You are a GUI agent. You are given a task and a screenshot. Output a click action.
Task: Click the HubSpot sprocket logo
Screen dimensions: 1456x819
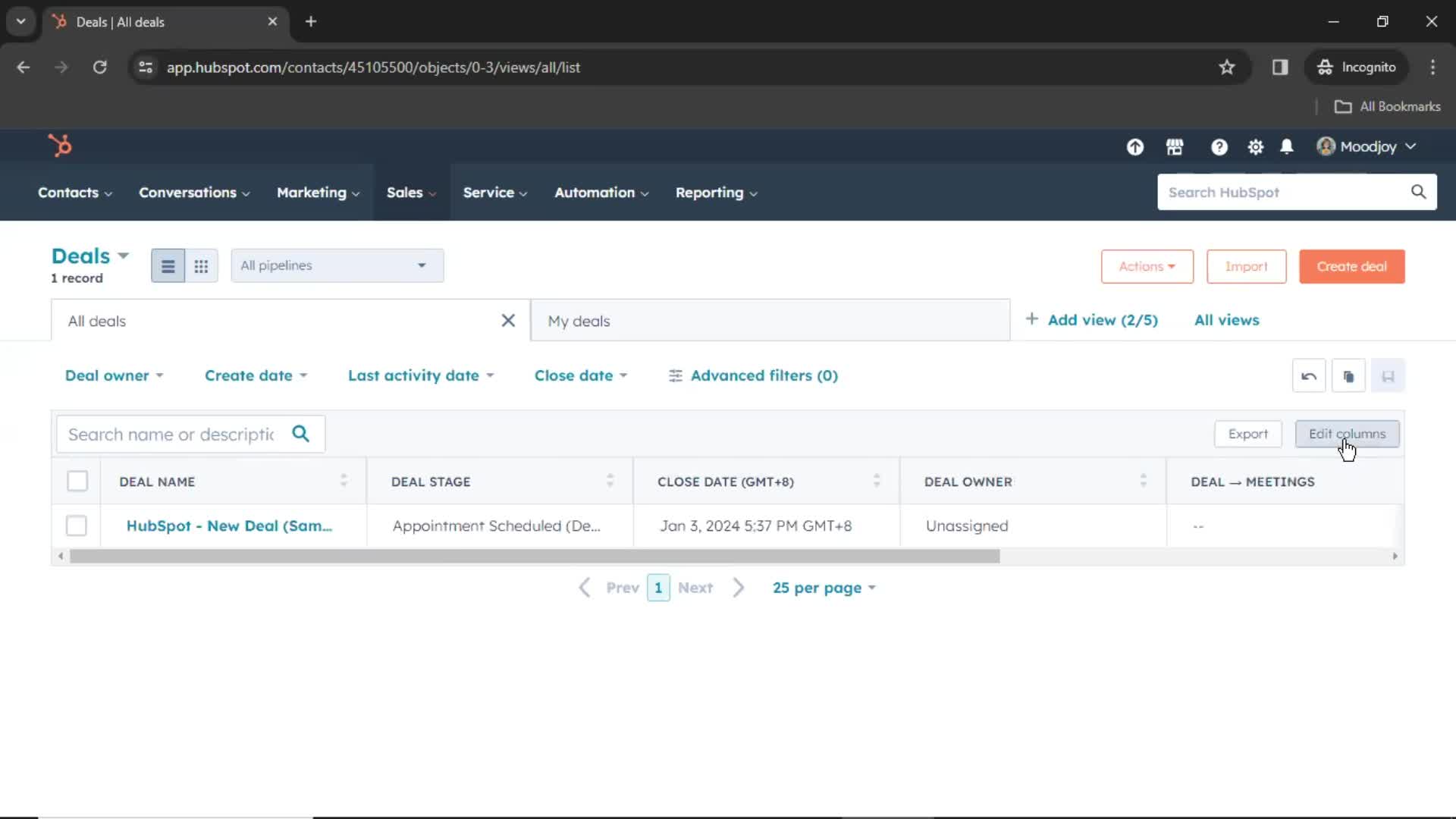click(x=59, y=146)
